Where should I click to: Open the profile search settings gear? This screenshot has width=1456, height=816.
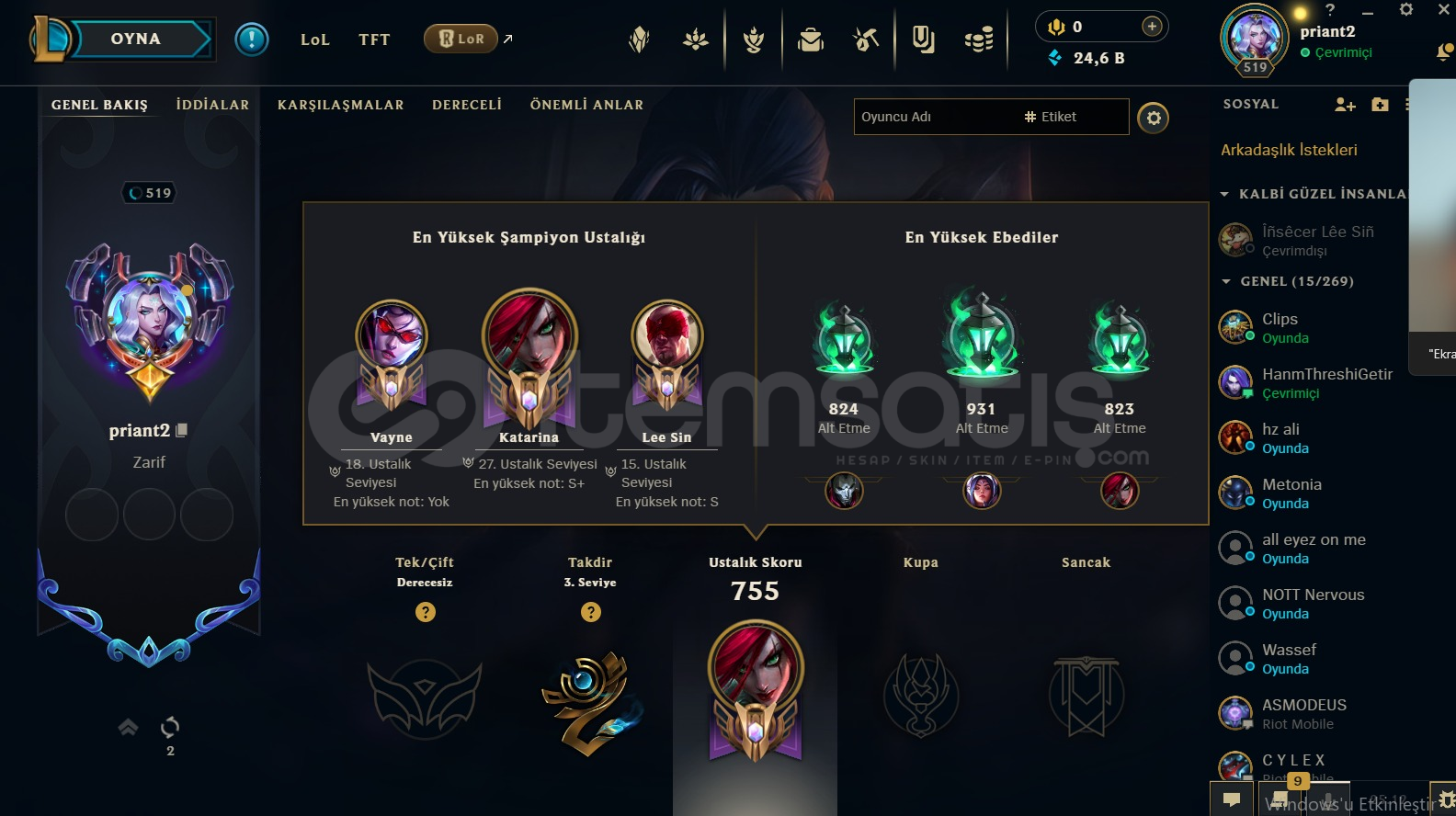[1154, 118]
